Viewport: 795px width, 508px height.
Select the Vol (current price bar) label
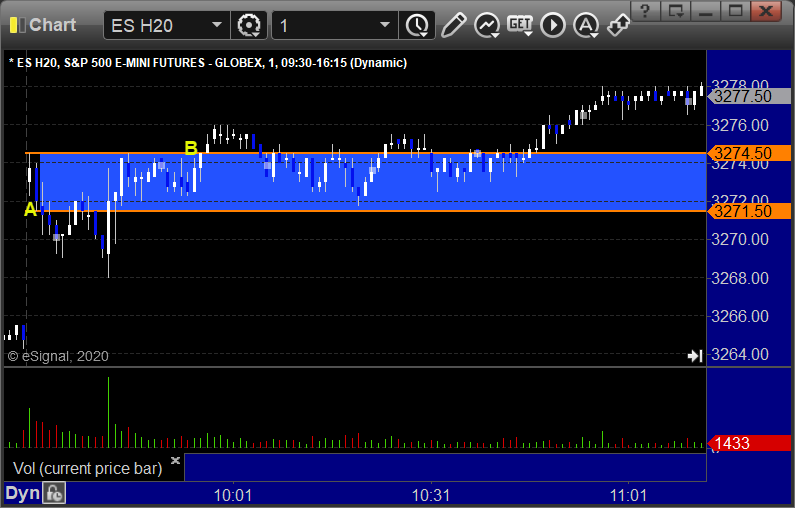(87, 468)
